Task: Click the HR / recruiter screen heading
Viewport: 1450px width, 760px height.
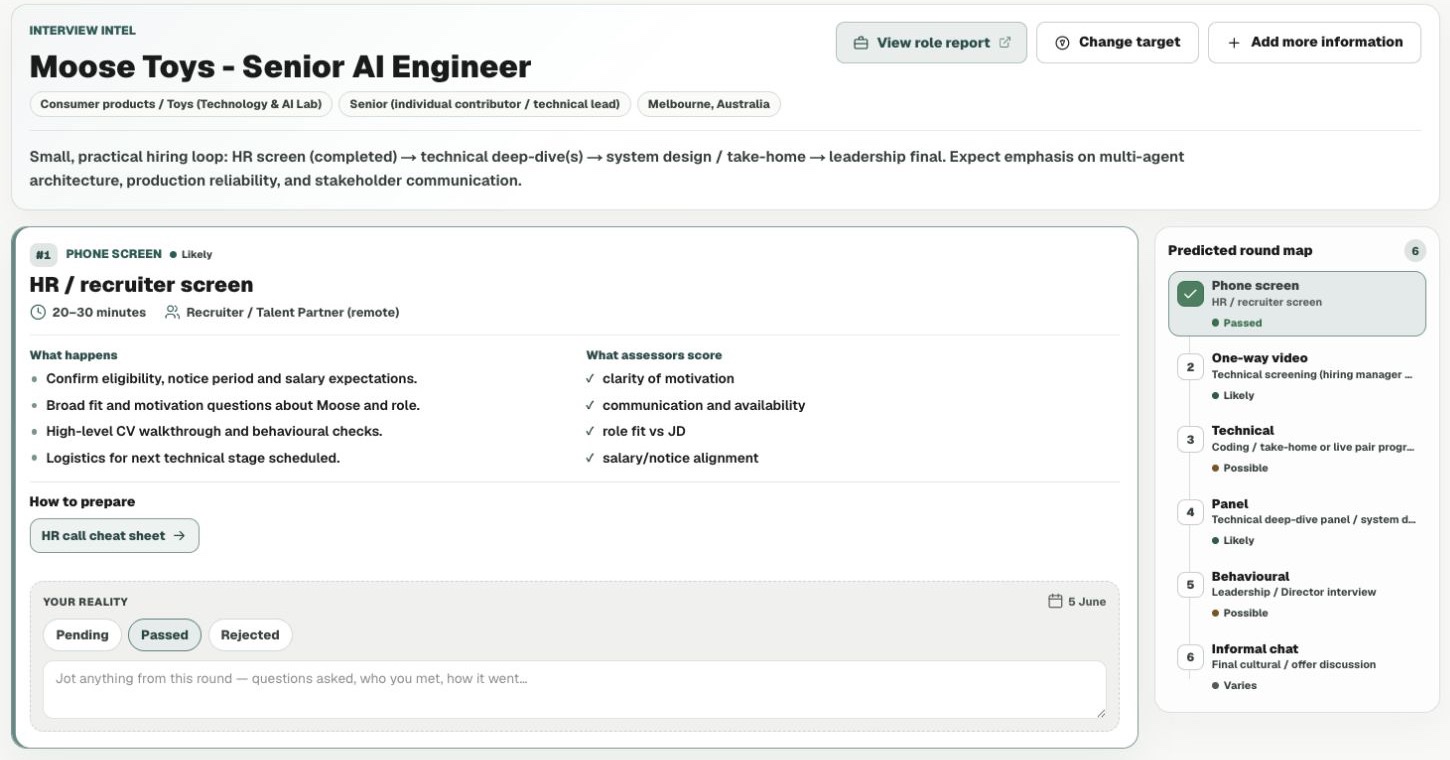Action: 141,285
